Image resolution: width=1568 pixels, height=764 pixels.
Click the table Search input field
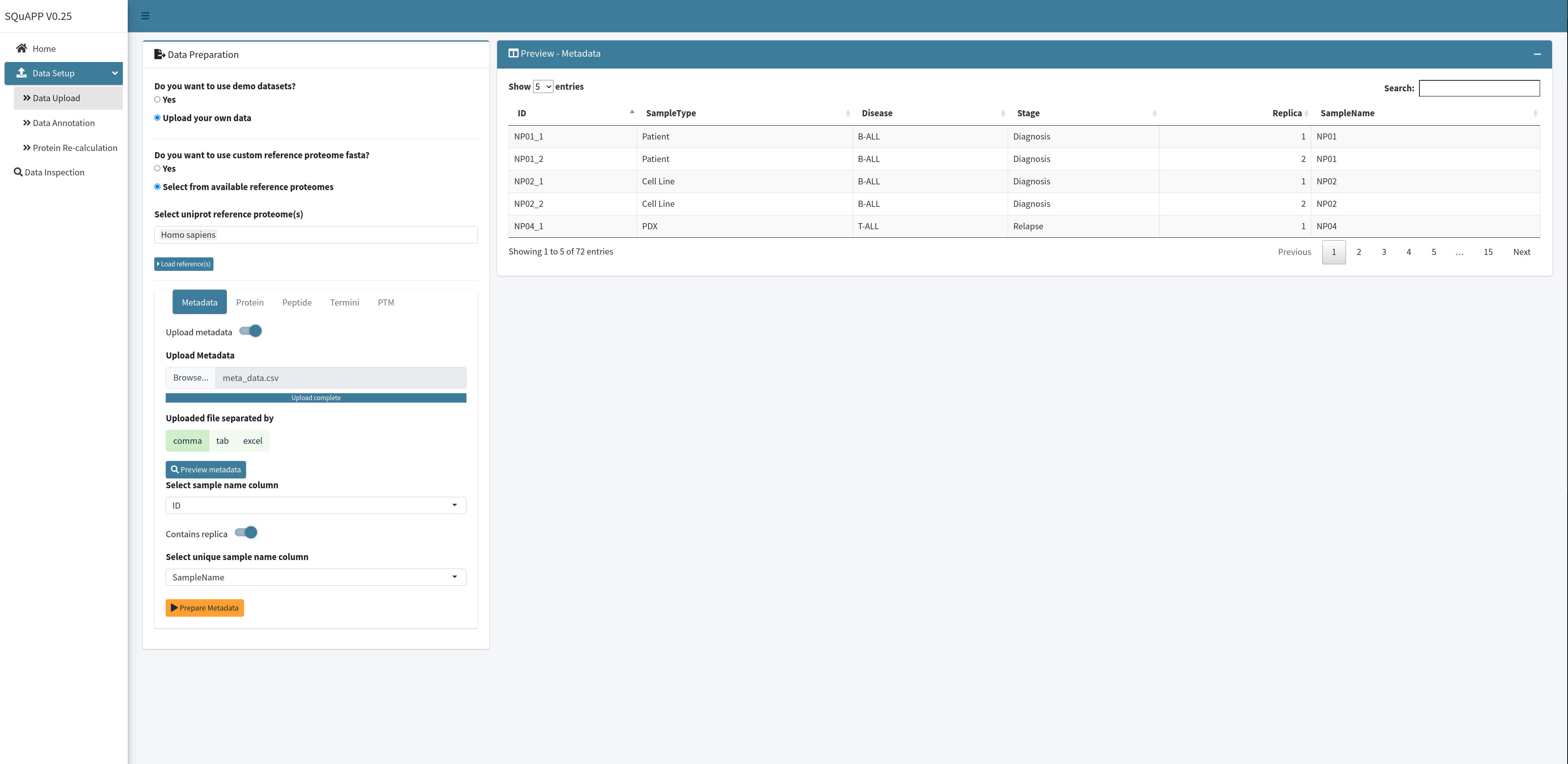click(x=1479, y=88)
